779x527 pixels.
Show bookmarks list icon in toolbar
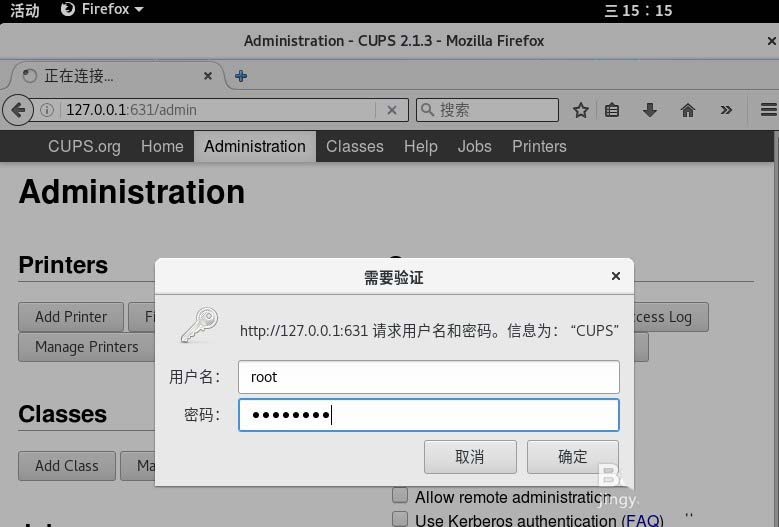pyautogui.click(x=612, y=110)
